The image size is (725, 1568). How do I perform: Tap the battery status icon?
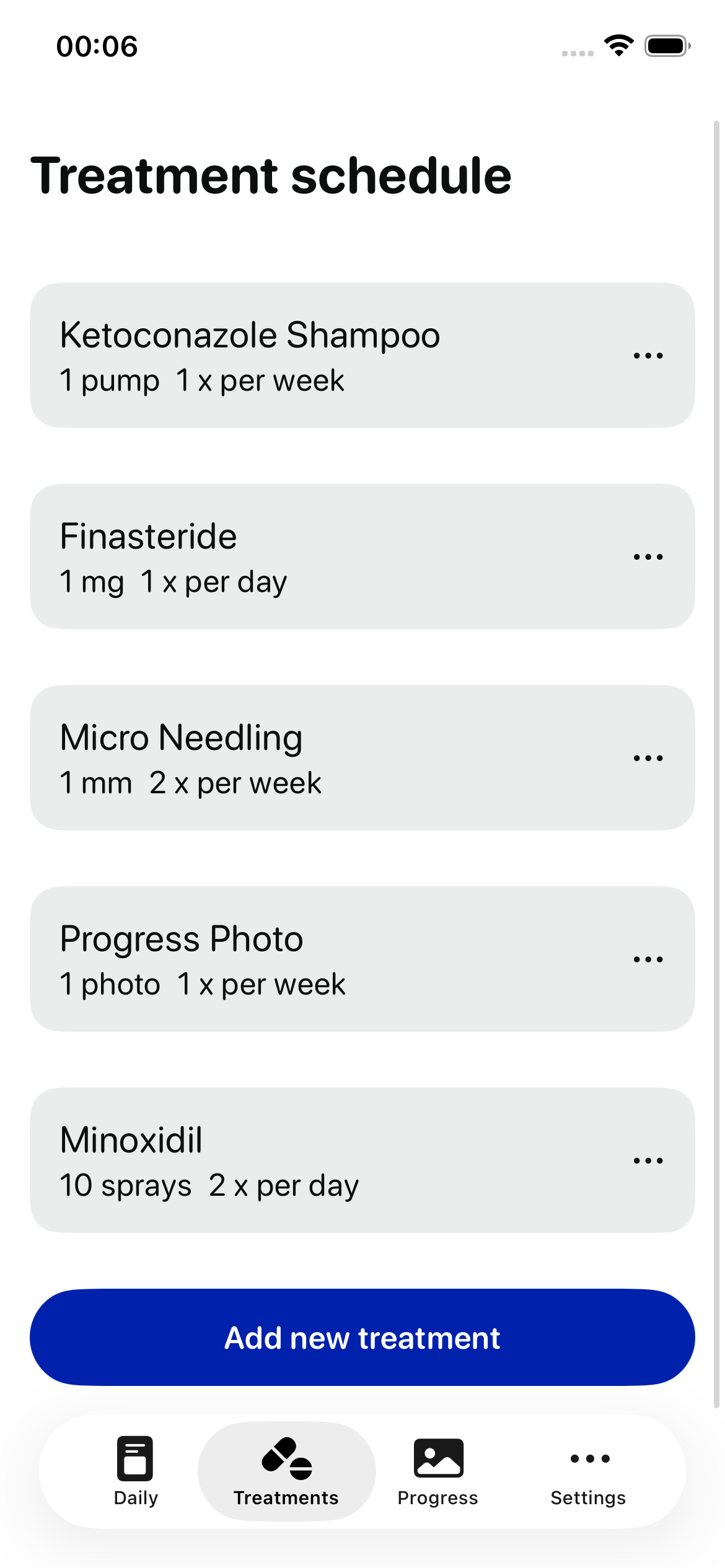click(667, 46)
